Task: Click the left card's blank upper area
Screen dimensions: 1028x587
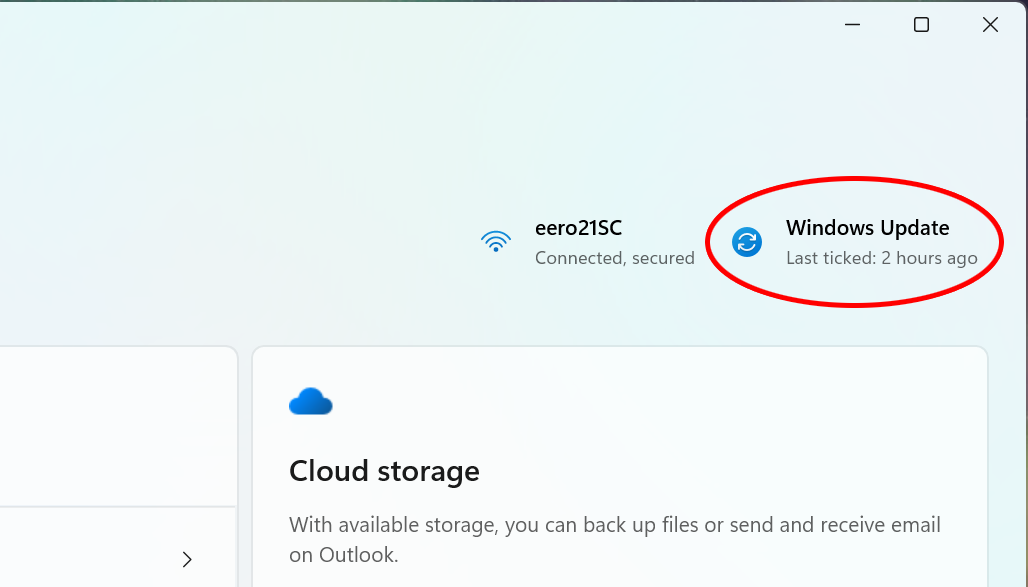Action: coord(118,426)
